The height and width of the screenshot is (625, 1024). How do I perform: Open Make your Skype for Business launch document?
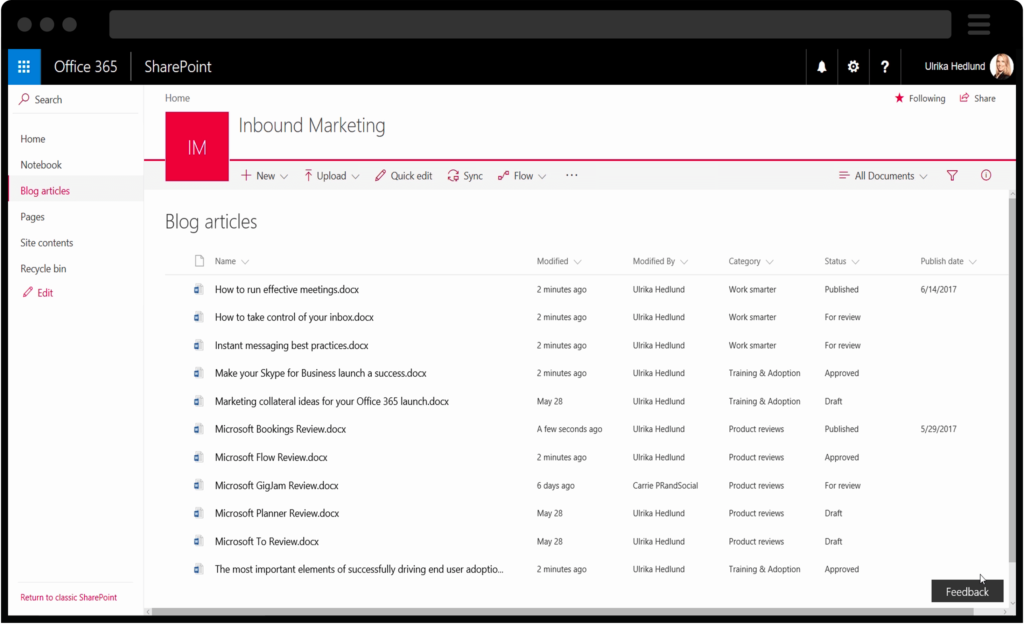point(321,373)
